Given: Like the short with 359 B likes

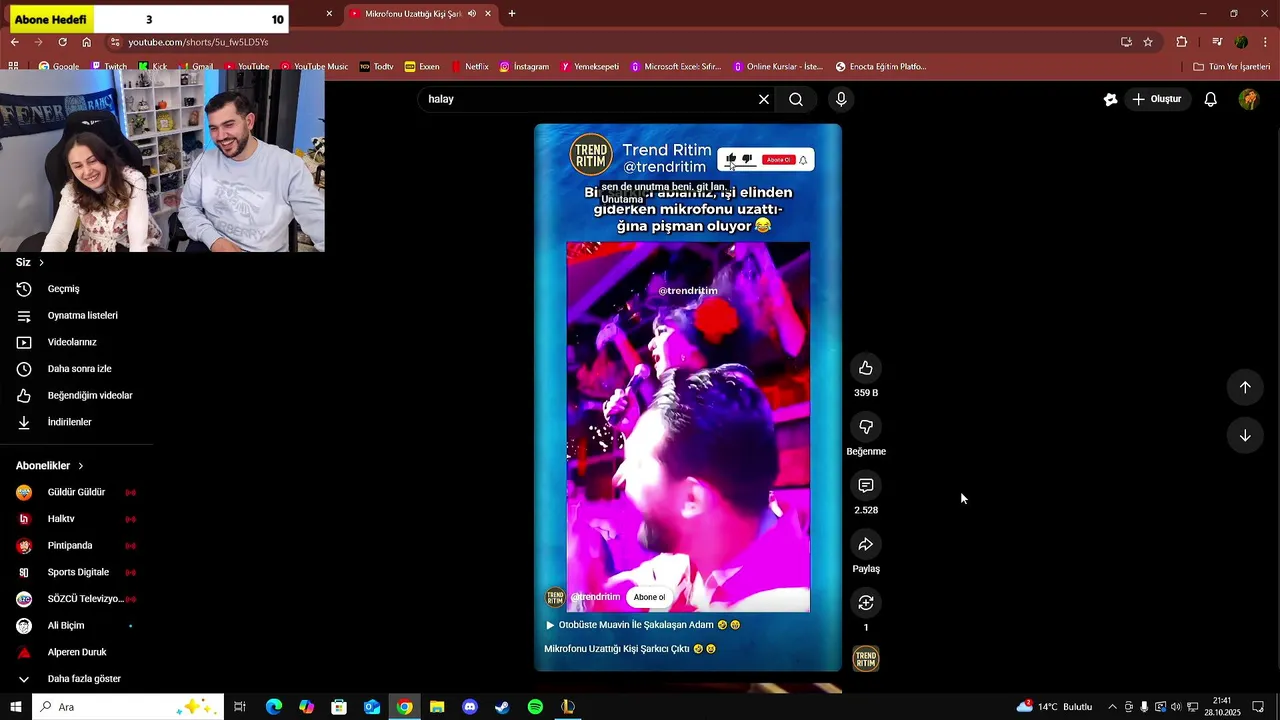Looking at the screenshot, I should tap(866, 368).
